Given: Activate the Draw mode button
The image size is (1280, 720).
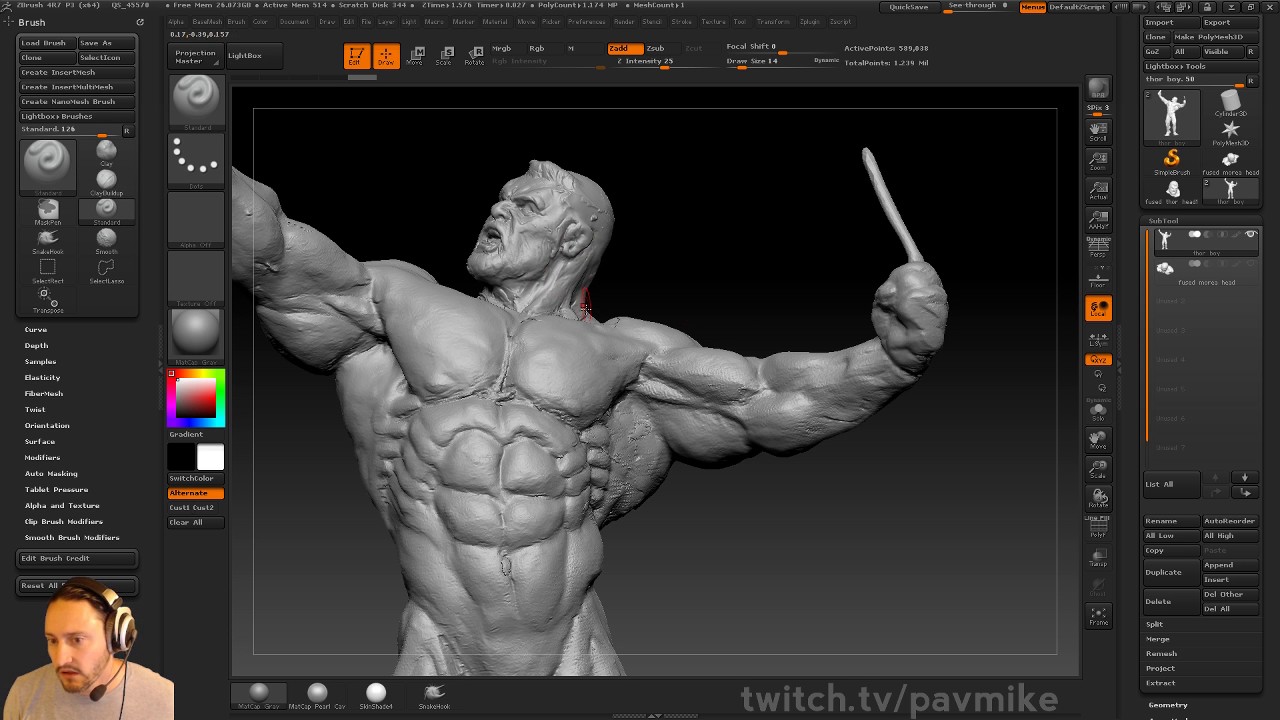Looking at the screenshot, I should [x=386, y=56].
